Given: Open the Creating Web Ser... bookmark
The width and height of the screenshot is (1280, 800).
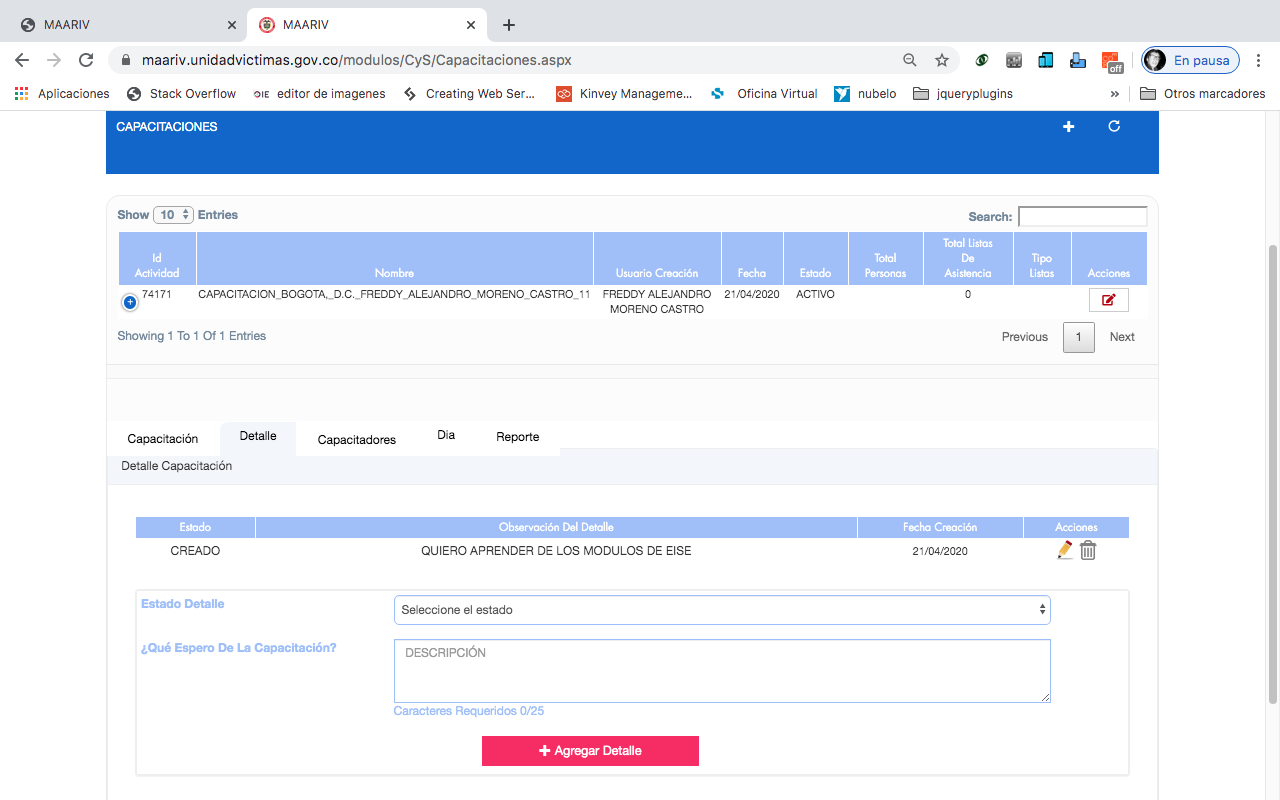Looking at the screenshot, I should click(x=469, y=94).
